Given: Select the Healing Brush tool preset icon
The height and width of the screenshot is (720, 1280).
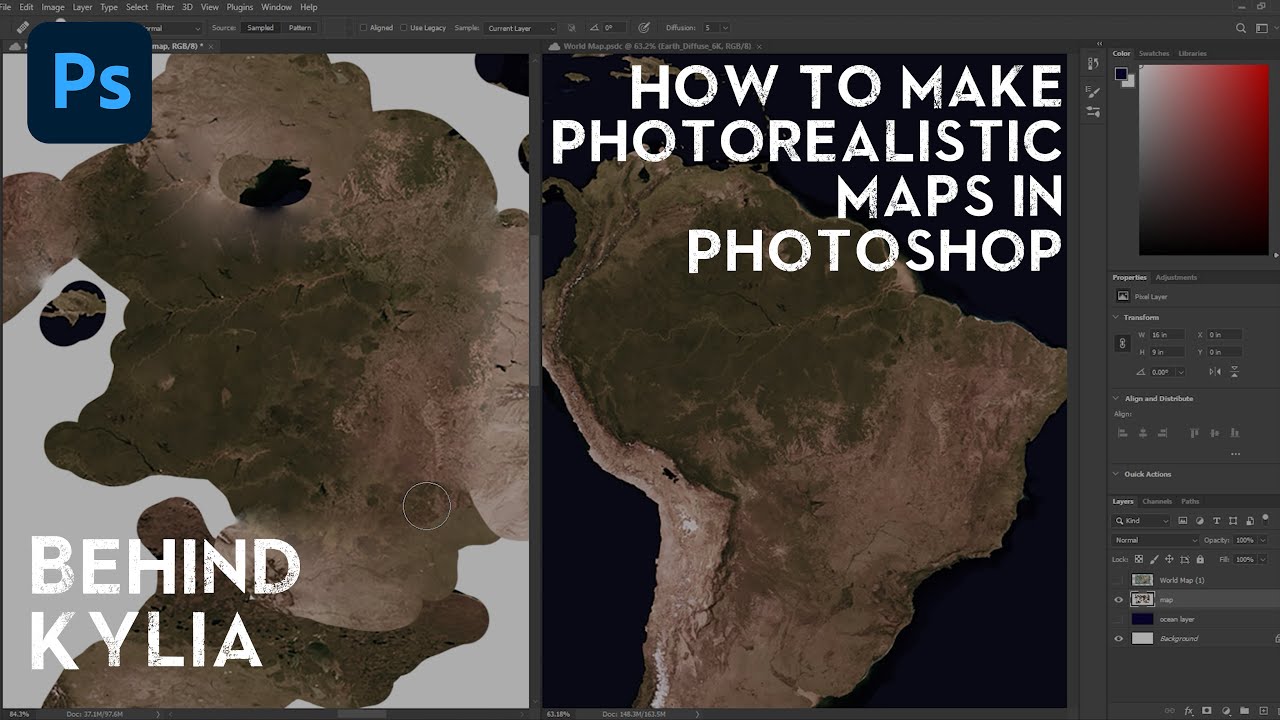Looking at the screenshot, I should point(23,28).
